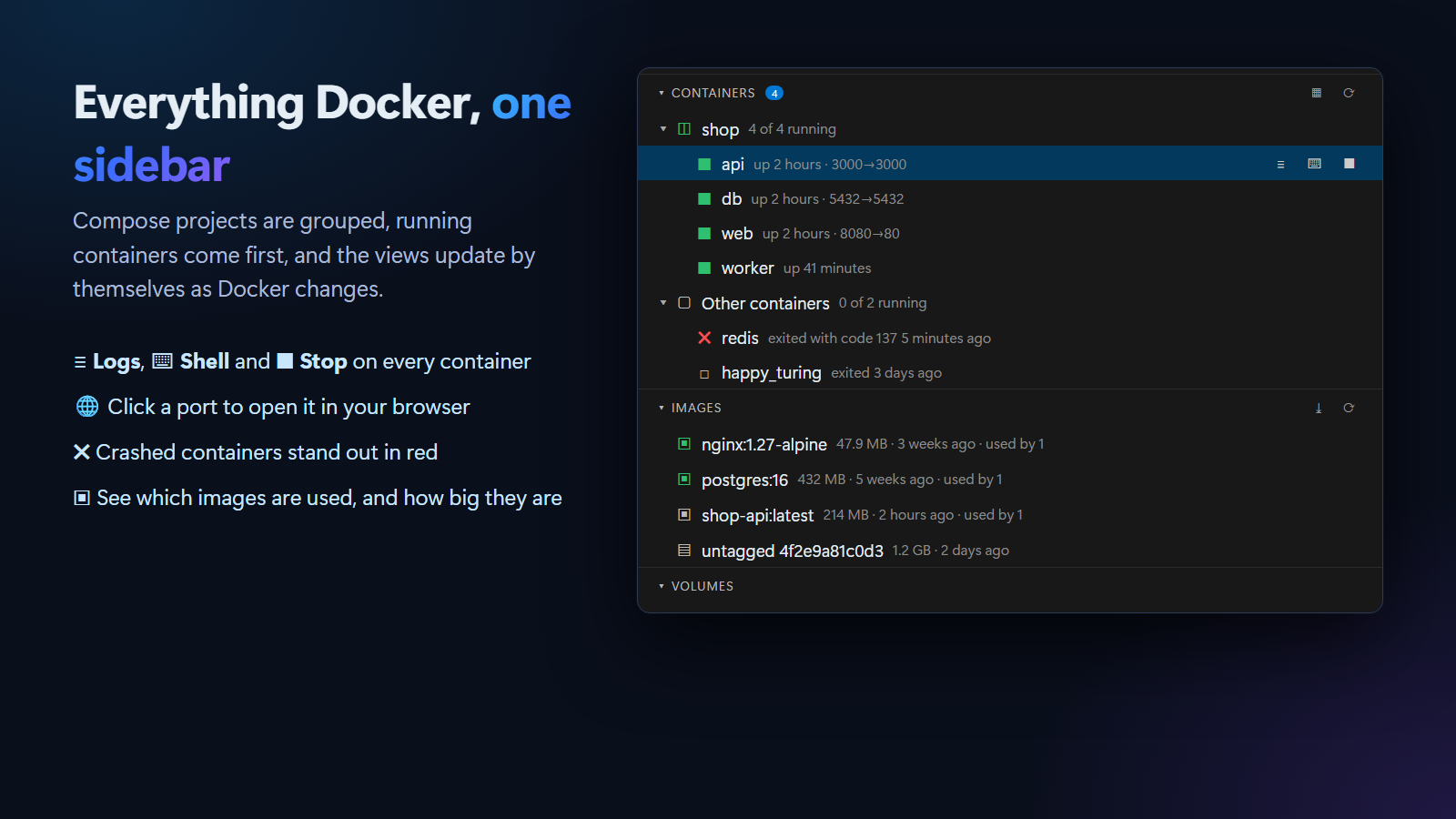This screenshot has width=1456, height=819.
Task: Click the shop compose project icon
Action: click(x=684, y=128)
